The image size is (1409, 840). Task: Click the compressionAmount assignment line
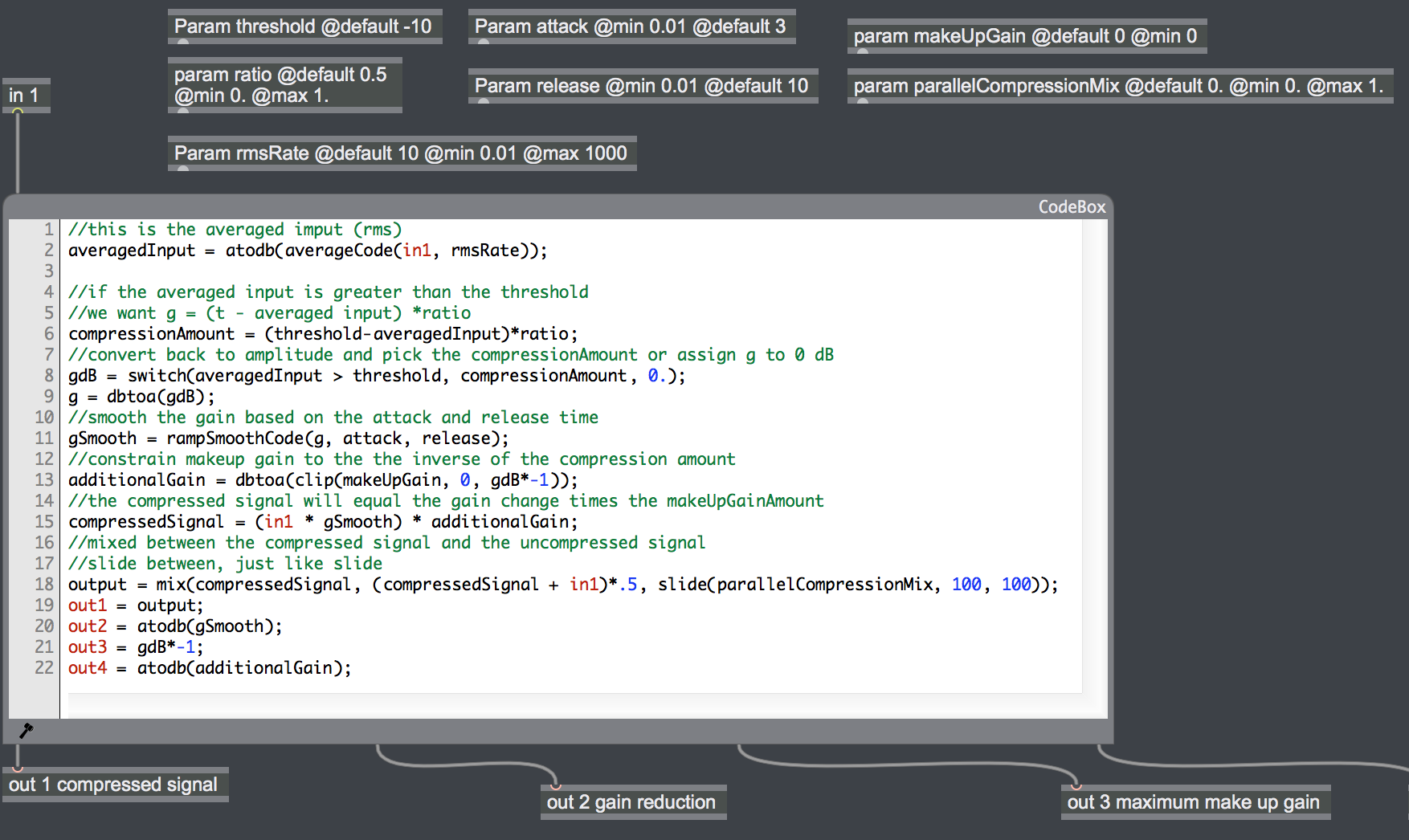click(323, 334)
